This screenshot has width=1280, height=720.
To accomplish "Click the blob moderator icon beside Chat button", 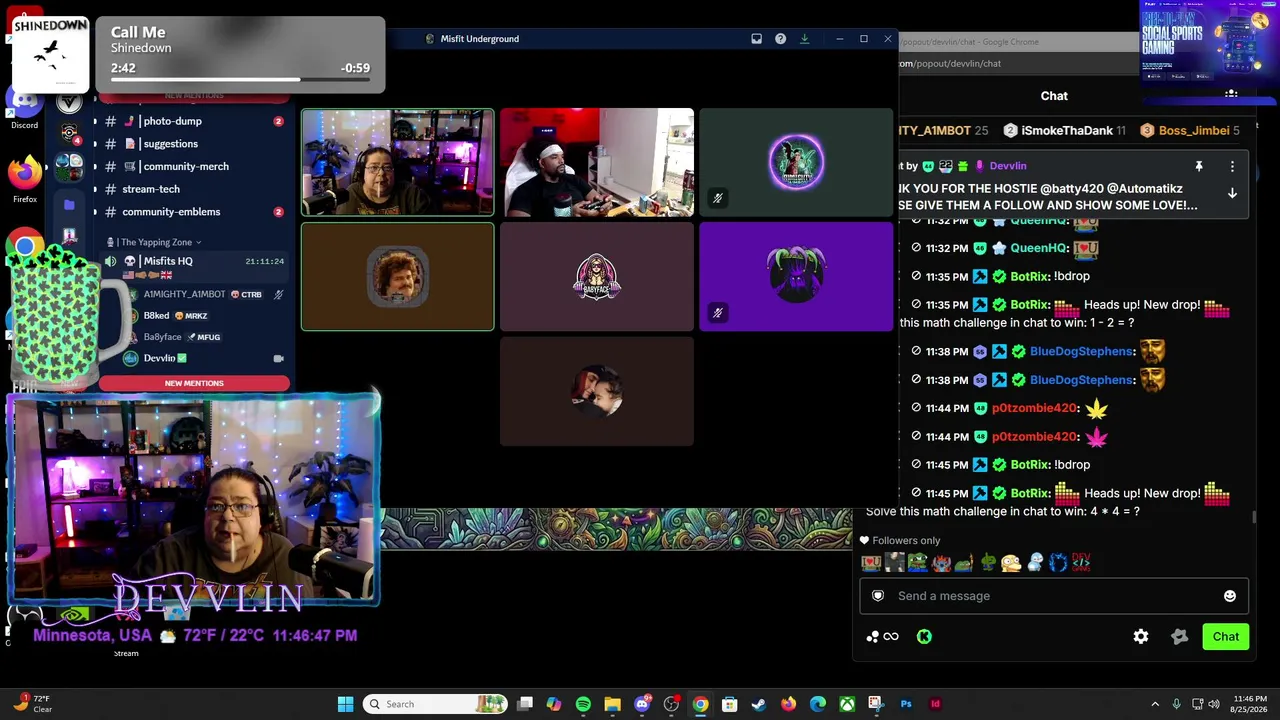I will (1180, 637).
